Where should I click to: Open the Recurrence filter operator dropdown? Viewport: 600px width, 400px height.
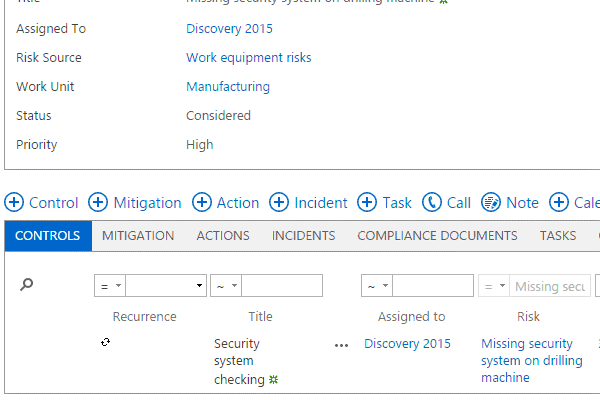pos(110,286)
